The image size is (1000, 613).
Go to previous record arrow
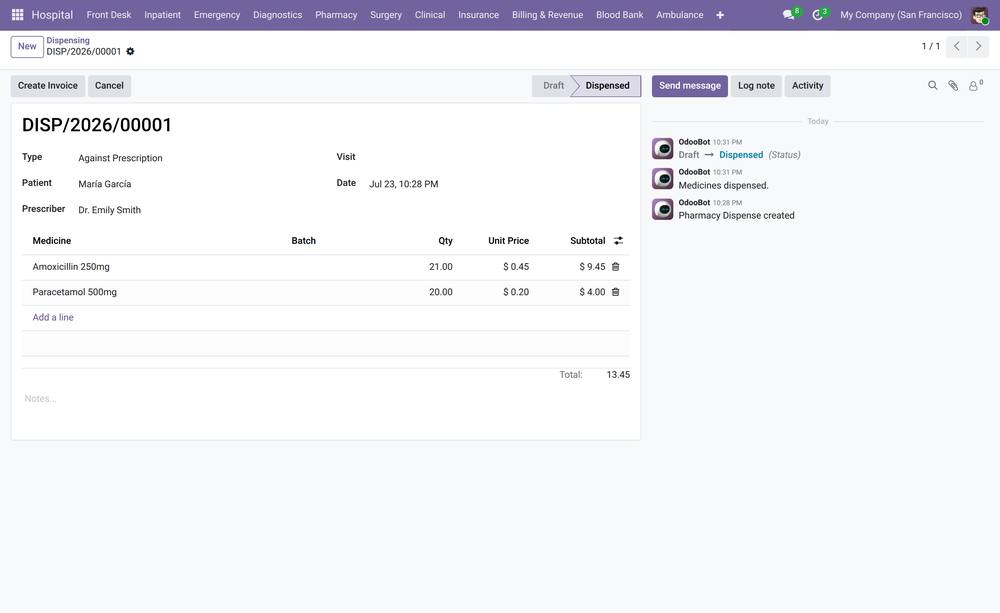[x=957, y=47]
